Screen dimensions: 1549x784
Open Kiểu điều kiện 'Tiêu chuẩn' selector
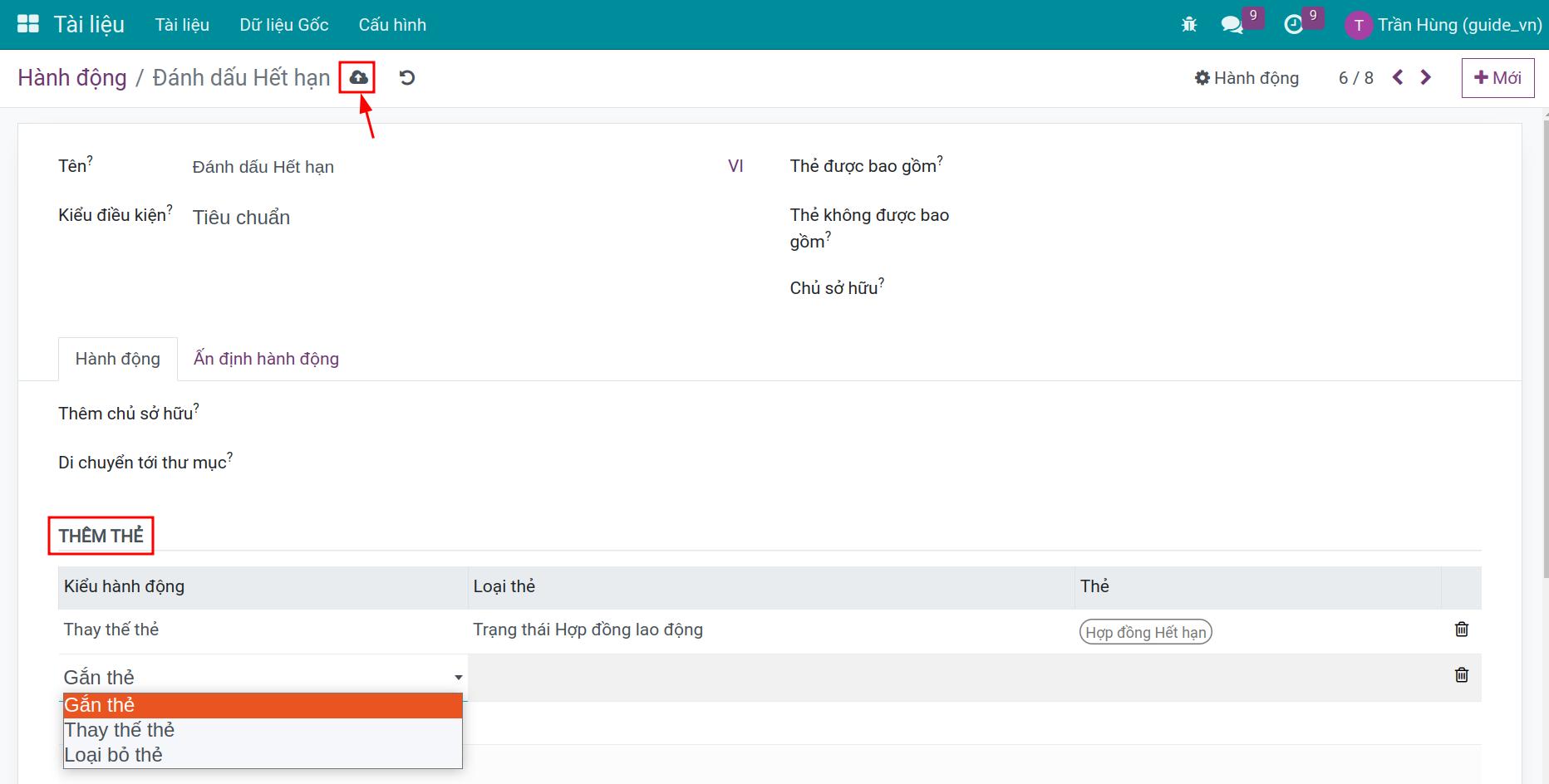(x=241, y=218)
